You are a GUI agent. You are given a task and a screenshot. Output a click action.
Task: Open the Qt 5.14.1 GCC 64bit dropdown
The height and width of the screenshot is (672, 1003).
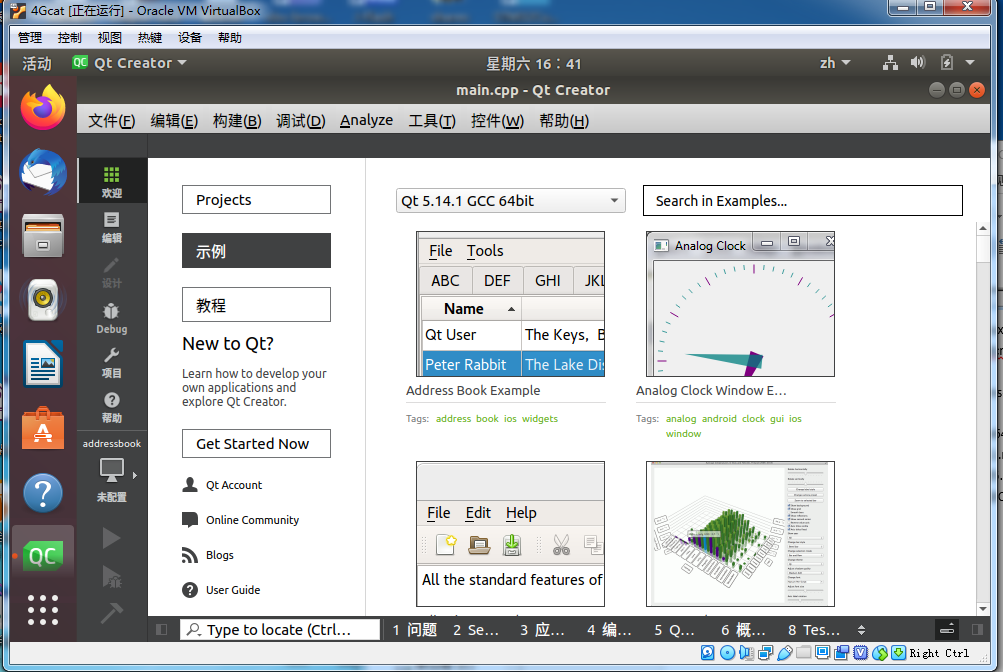[x=510, y=201]
